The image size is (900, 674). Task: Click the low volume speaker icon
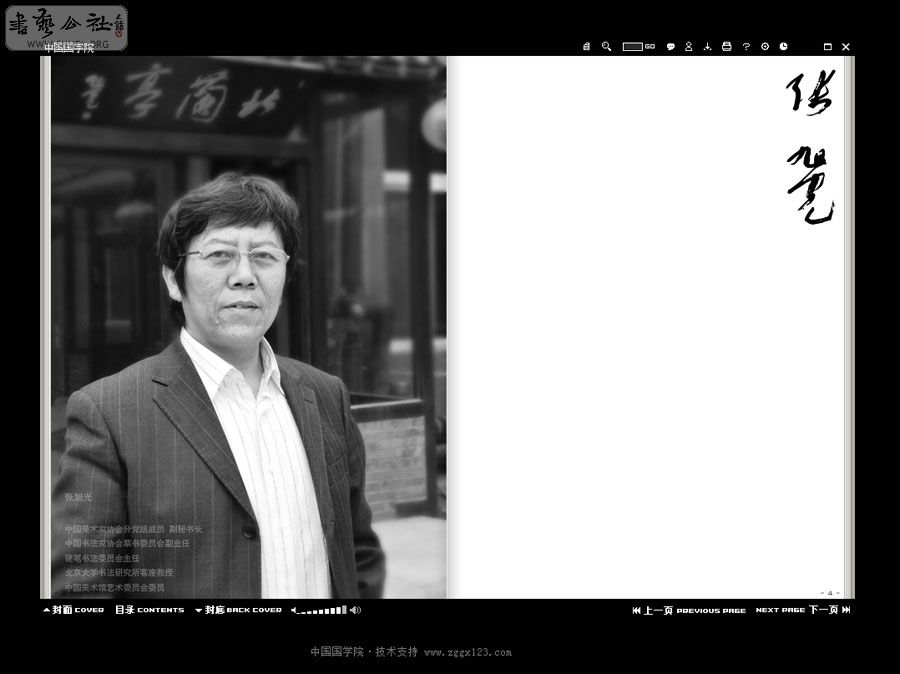click(x=294, y=610)
